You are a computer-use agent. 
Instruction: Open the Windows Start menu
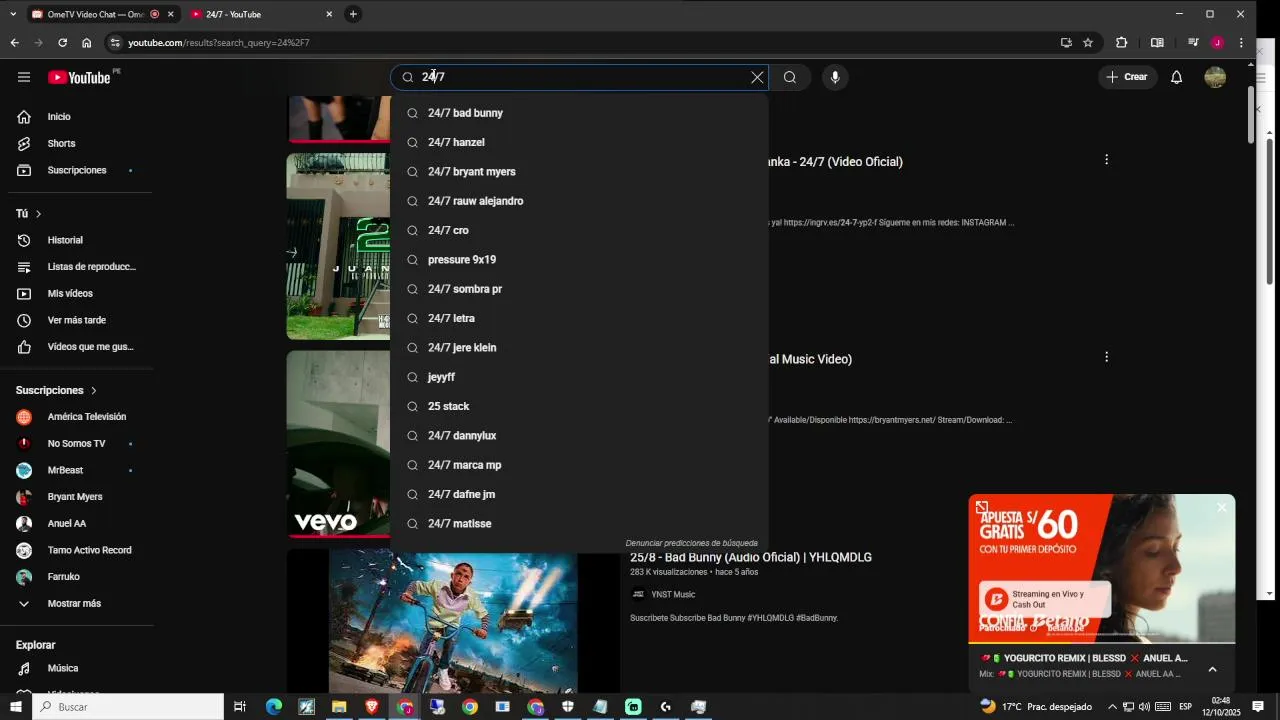15,707
